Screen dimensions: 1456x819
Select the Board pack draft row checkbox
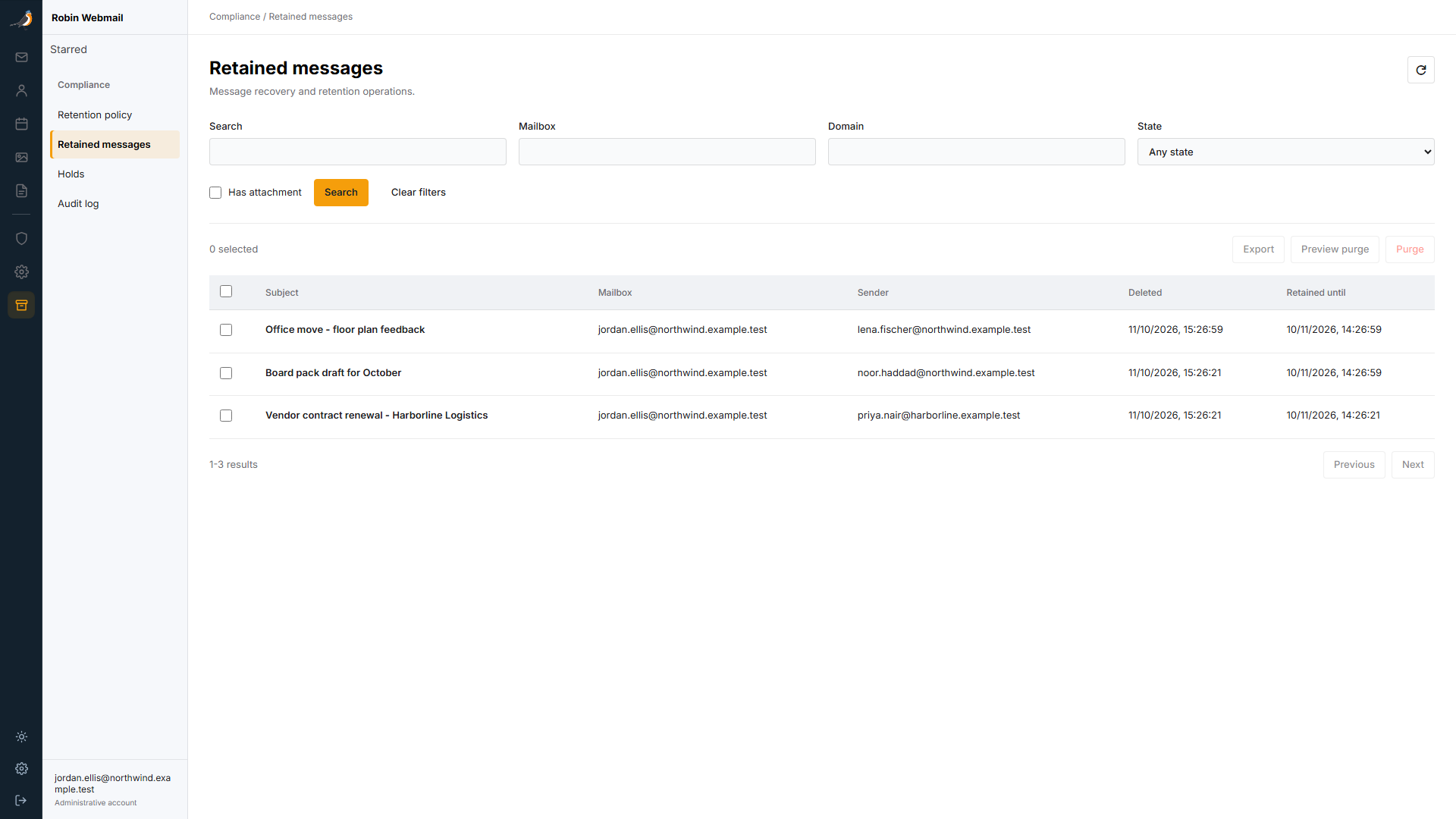[x=226, y=373]
